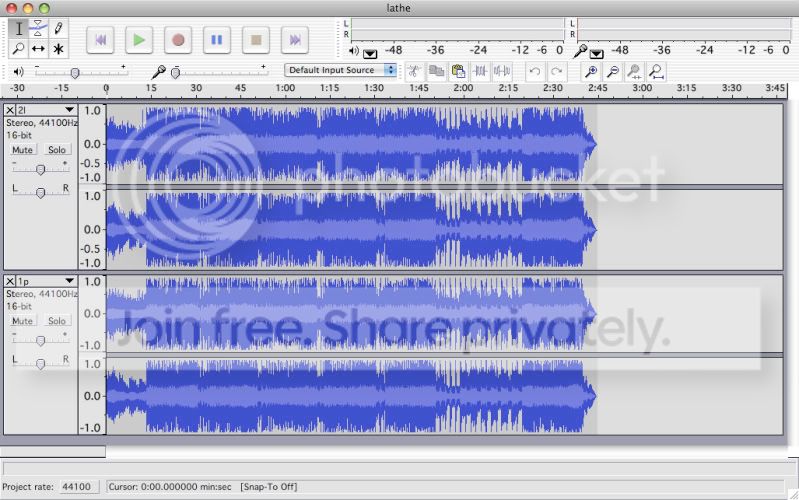Click the Redo arrow icon
799x500 pixels.
(556, 71)
